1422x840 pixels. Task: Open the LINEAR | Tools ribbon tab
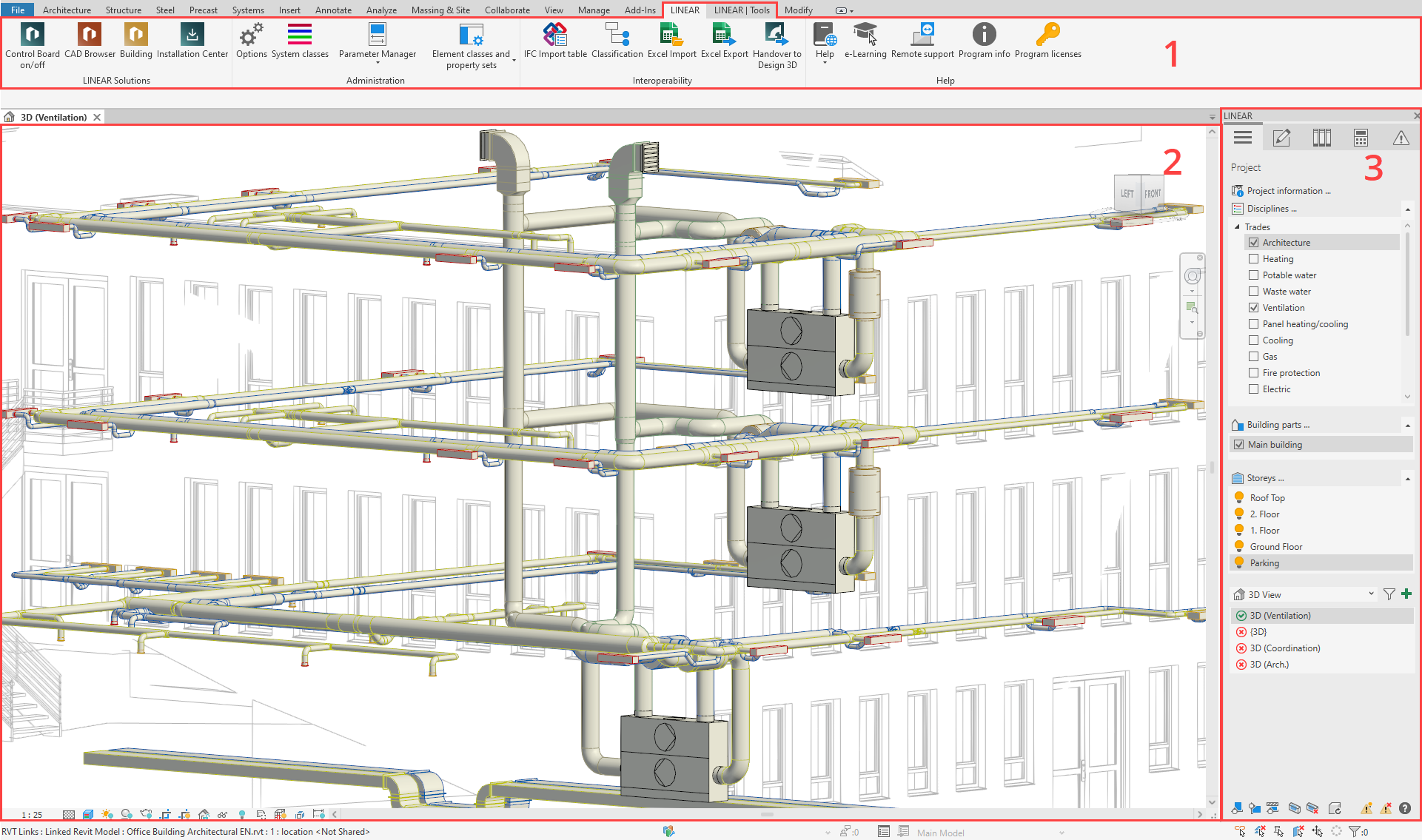pos(742,10)
